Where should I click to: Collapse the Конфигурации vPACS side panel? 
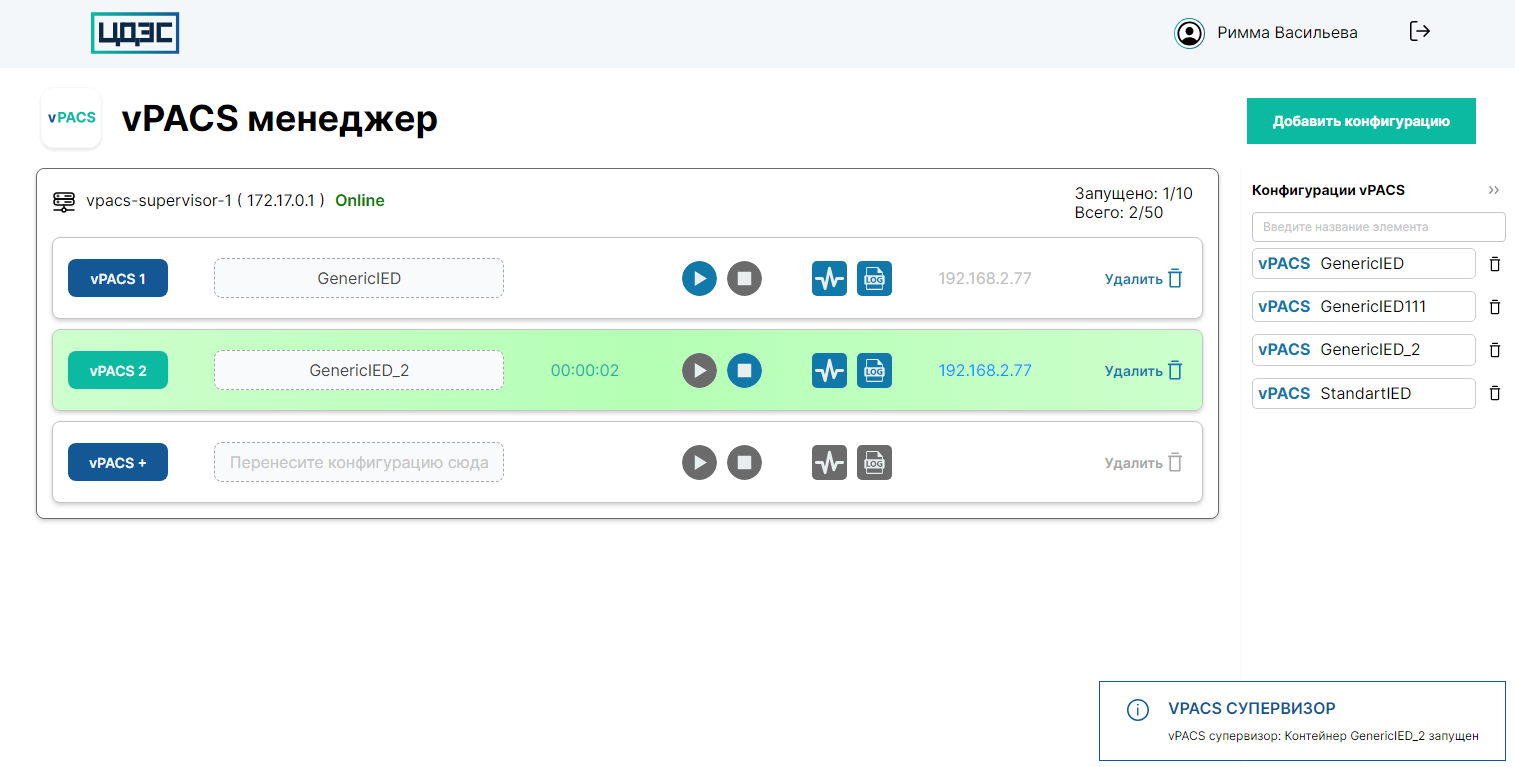tap(1493, 190)
